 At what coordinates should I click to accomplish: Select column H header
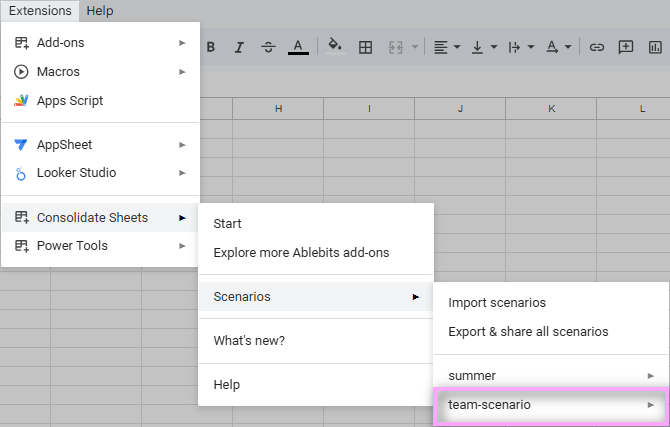point(278,109)
